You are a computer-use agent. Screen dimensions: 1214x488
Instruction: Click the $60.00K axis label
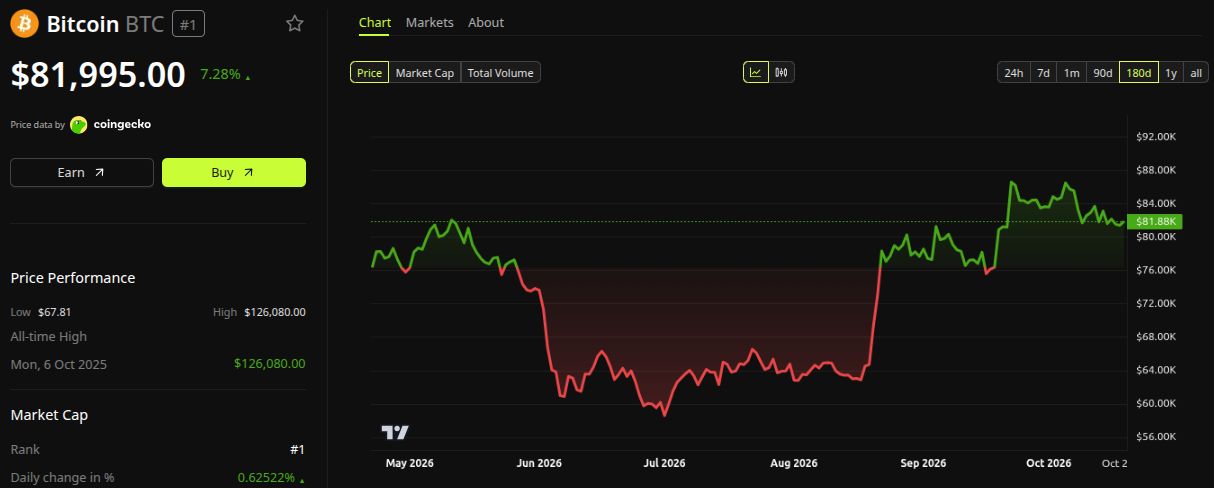tap(1155, 403)
